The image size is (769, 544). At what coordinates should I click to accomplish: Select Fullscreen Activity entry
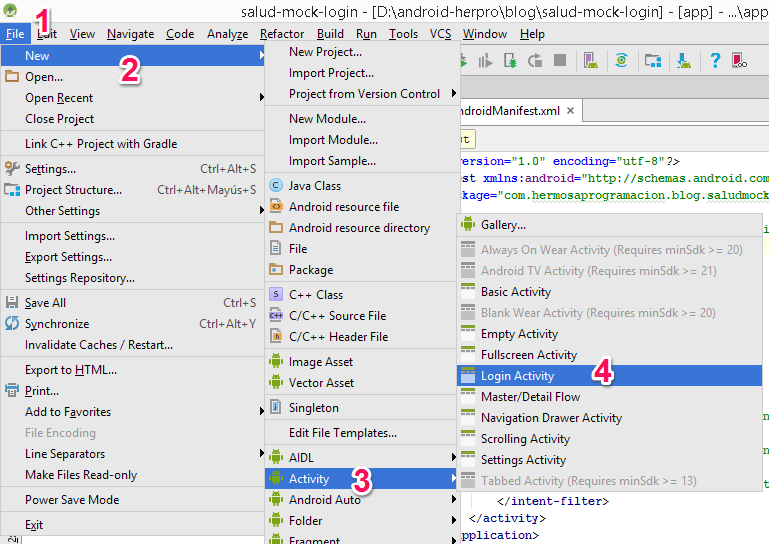coord(609,355)
